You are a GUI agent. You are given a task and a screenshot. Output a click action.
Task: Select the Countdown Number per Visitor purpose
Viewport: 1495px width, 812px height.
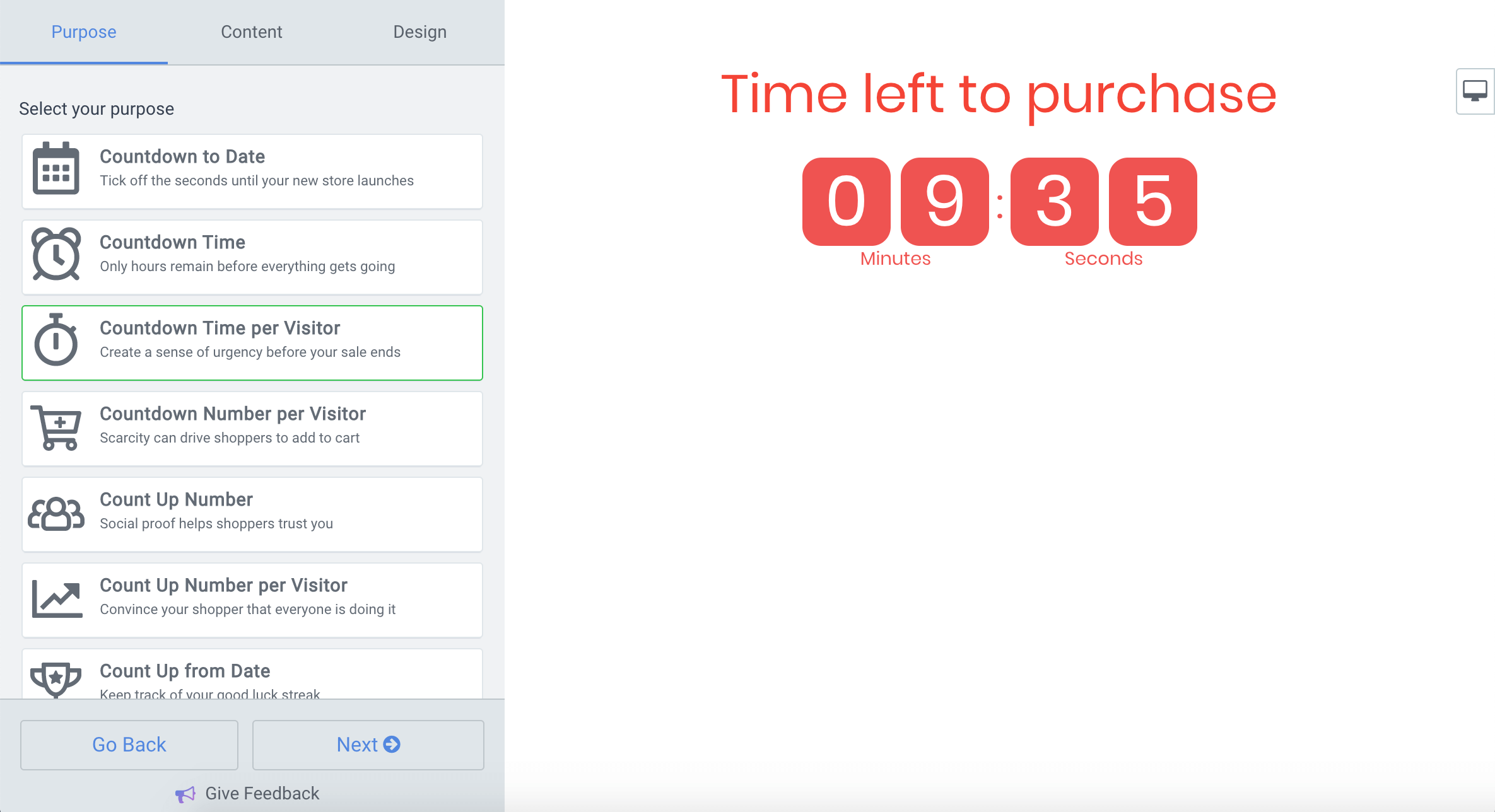click(x=252, y=428)
